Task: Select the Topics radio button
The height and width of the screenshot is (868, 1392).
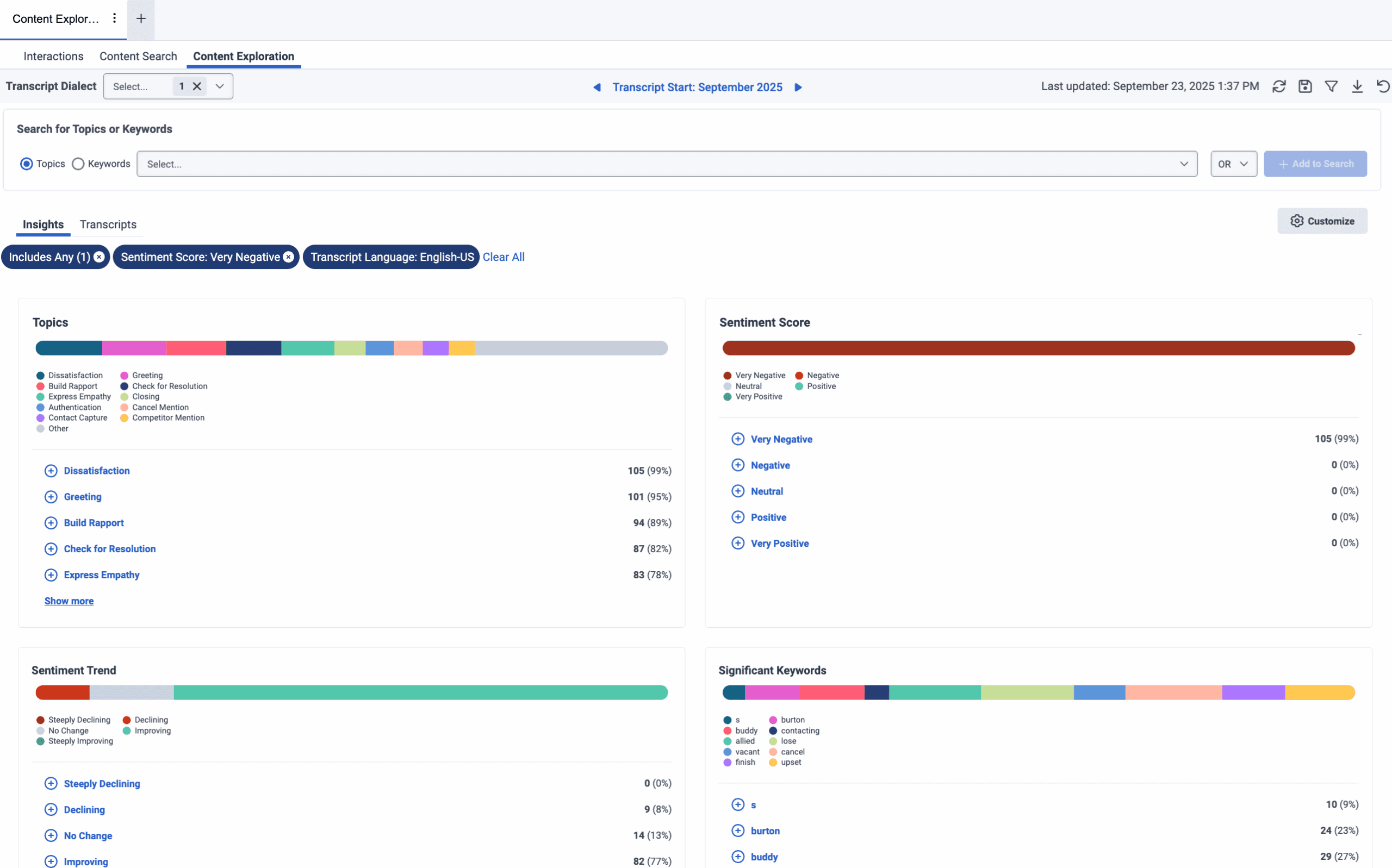Action: [x=27, y=164]
